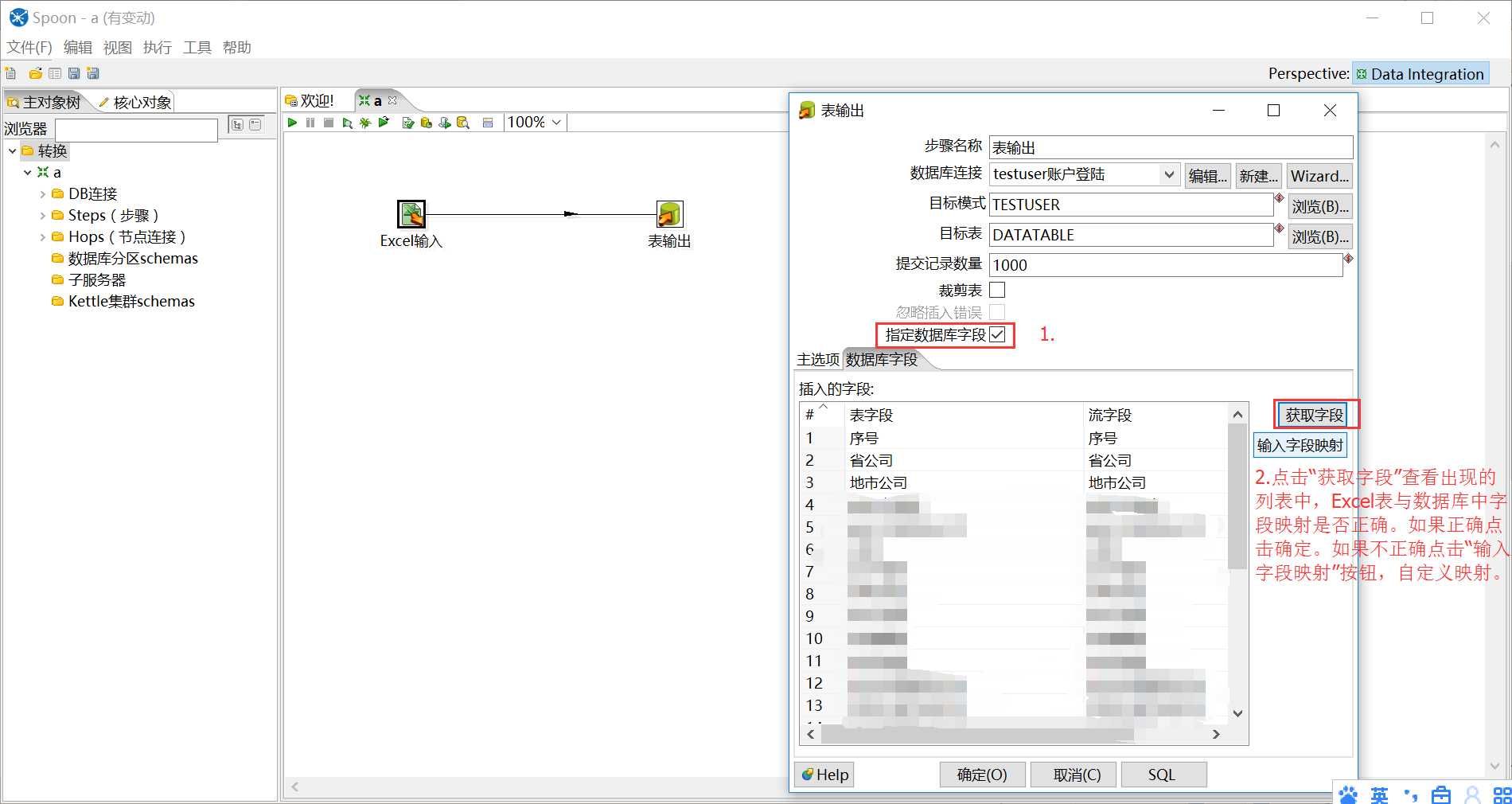Select the 数据库字段 tab
Image resolution: width=1512 pixels, height=804 pixels.
click(x=882, y=359)
